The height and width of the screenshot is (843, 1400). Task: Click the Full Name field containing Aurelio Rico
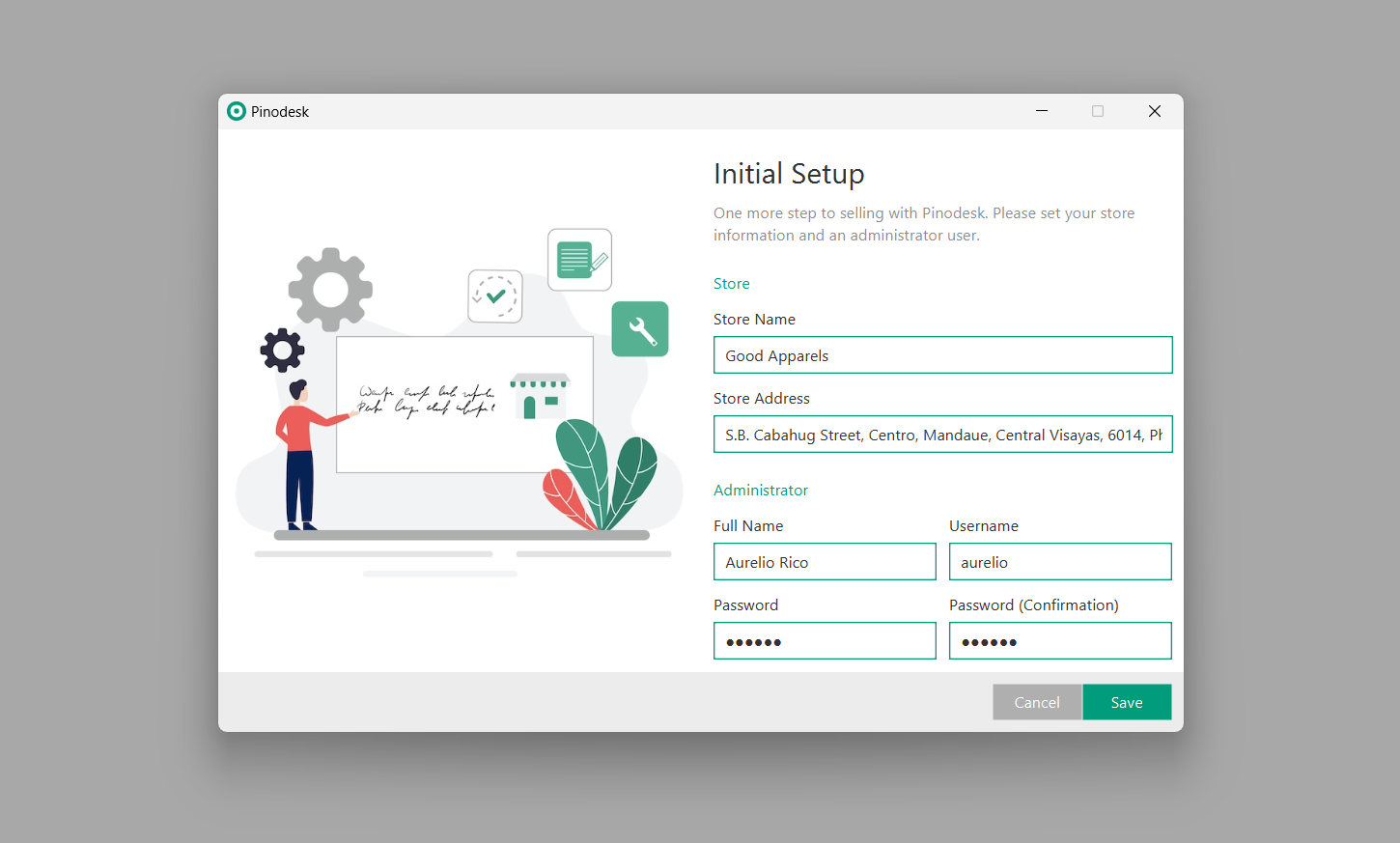(825, 562)
